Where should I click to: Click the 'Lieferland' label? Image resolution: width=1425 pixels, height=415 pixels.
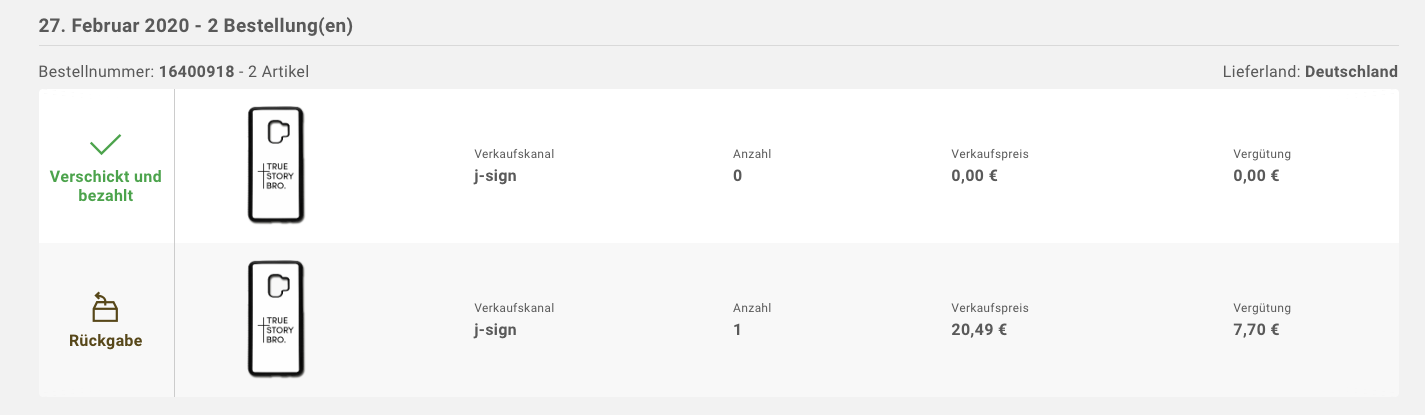[1260, 72]
